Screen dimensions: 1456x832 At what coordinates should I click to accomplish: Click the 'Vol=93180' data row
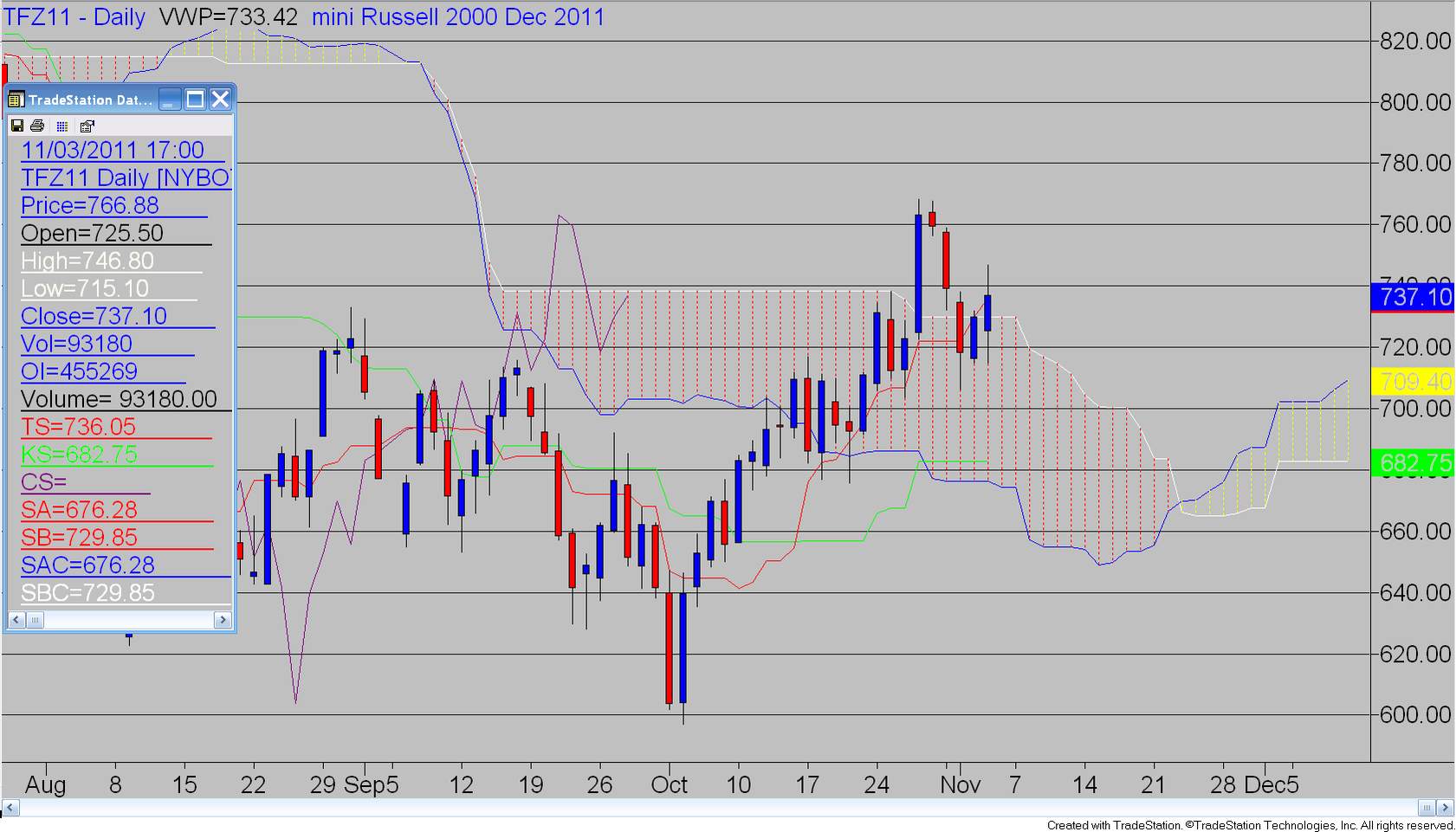tap(107, 344)
